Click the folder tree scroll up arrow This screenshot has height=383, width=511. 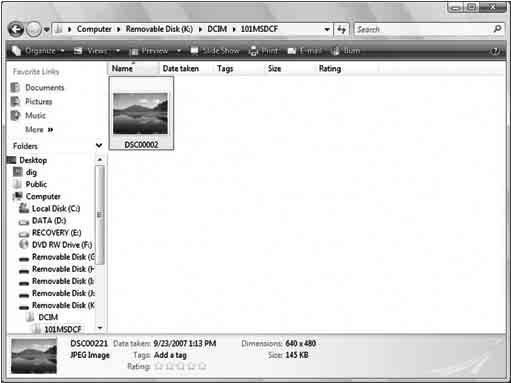coord(100,160)
